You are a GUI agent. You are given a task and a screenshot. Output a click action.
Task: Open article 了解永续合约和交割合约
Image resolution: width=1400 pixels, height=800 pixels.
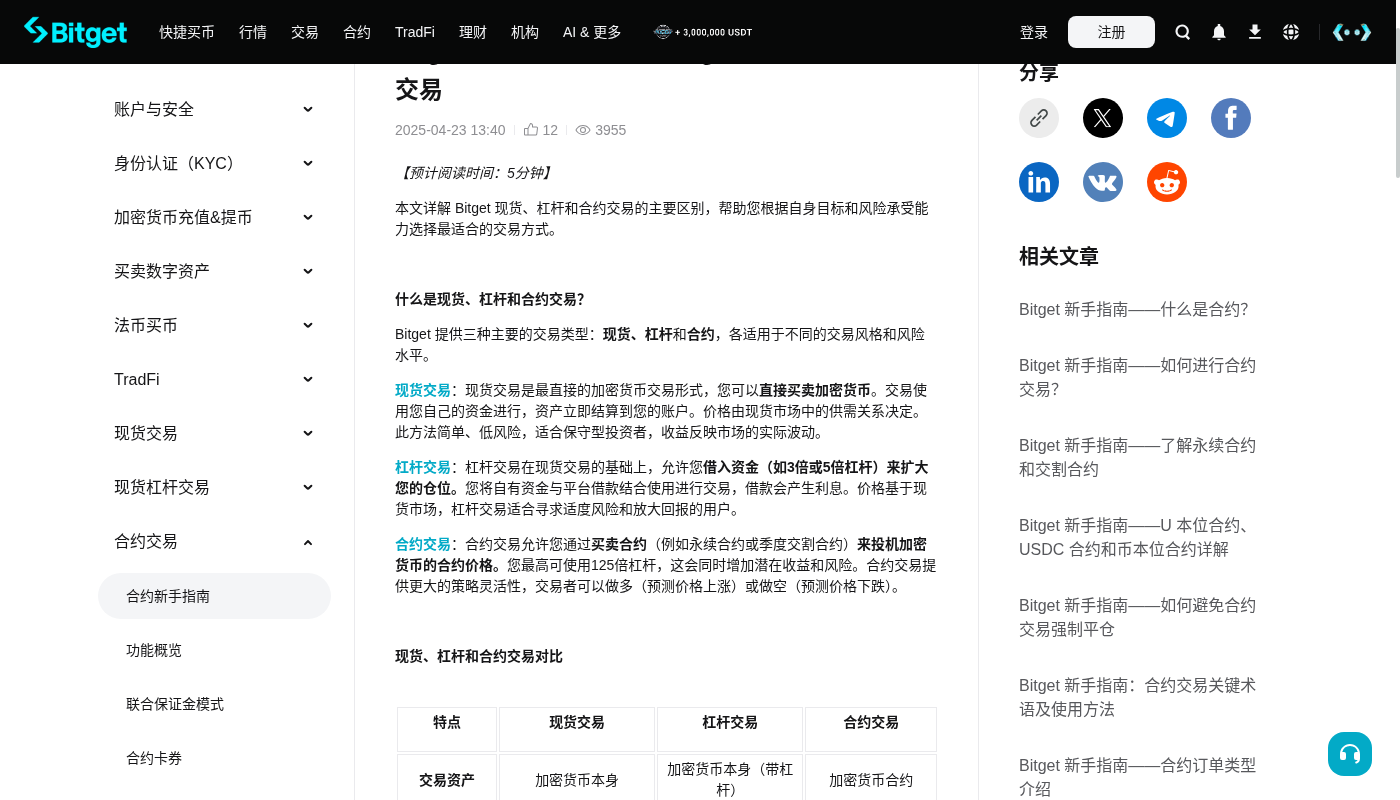[1137, 457]
